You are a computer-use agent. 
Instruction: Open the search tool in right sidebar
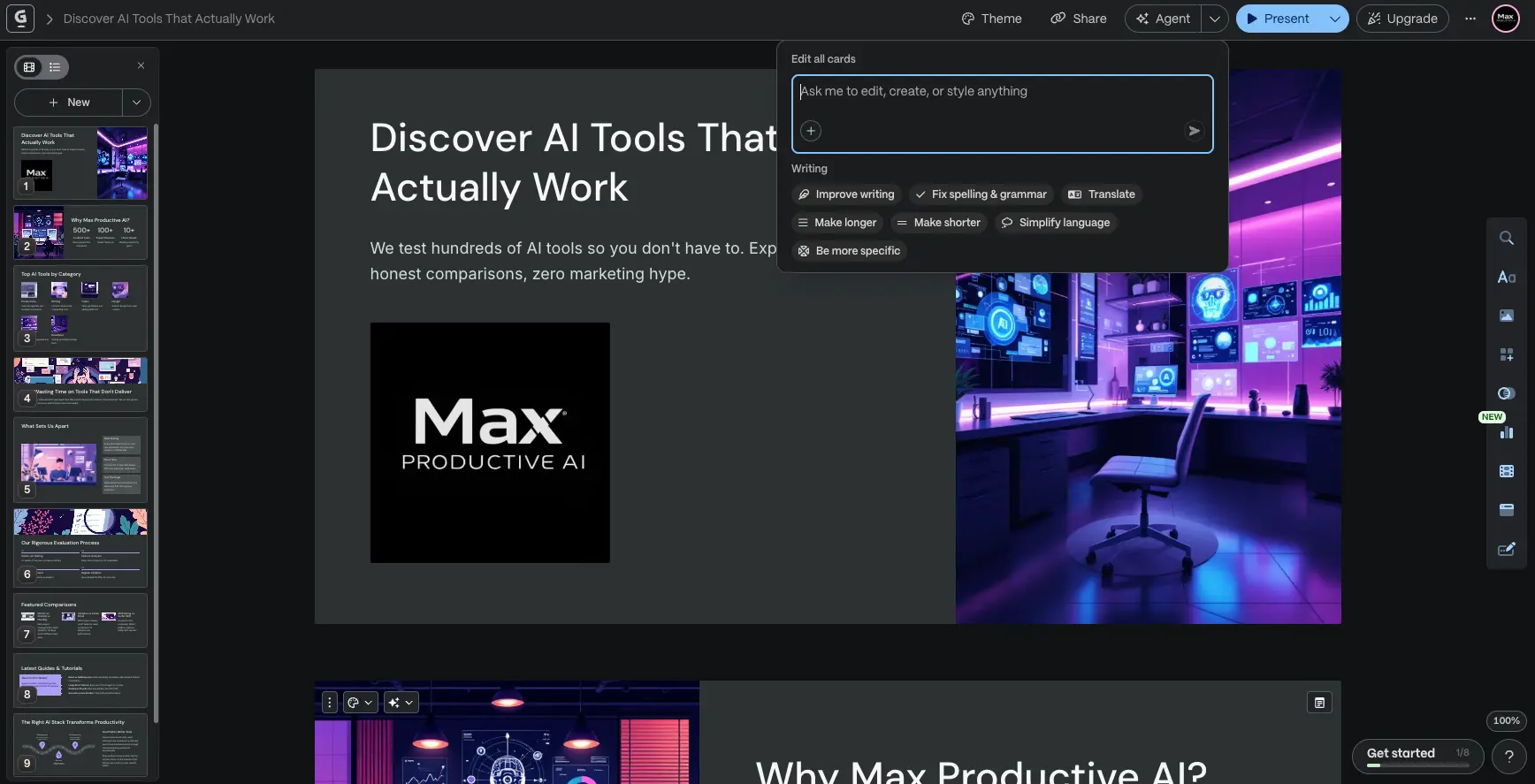[1506, 238]
